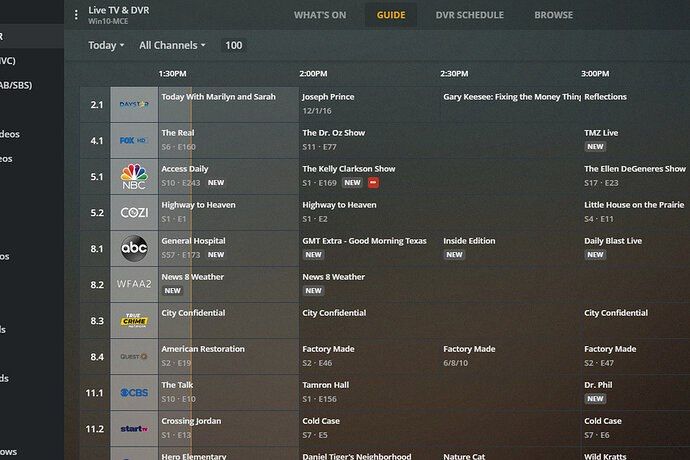Open the All Channels filter dropdown
Image resolution: width=690 pixels, height=460 pixels.
coord(172,45)
